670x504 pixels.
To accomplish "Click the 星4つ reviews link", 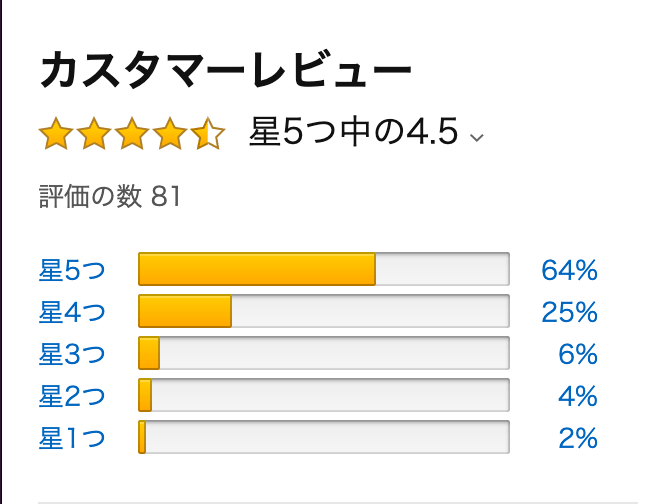I will 72,312.
